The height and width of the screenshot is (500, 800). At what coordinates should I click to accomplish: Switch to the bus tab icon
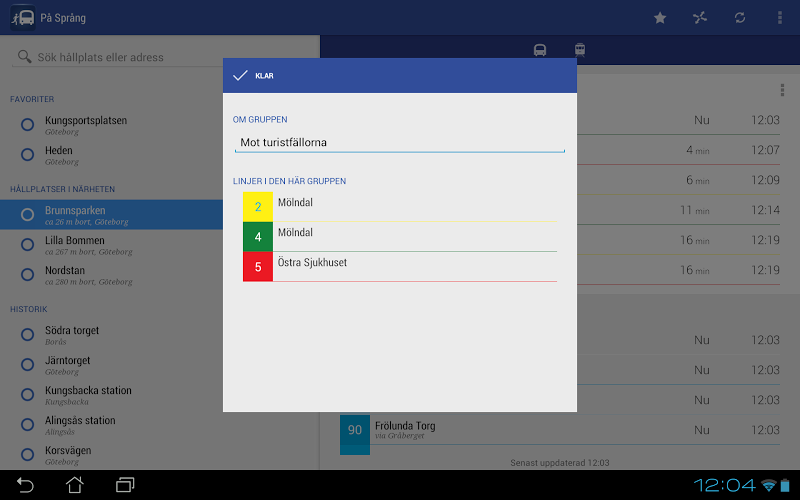[540, 50]
